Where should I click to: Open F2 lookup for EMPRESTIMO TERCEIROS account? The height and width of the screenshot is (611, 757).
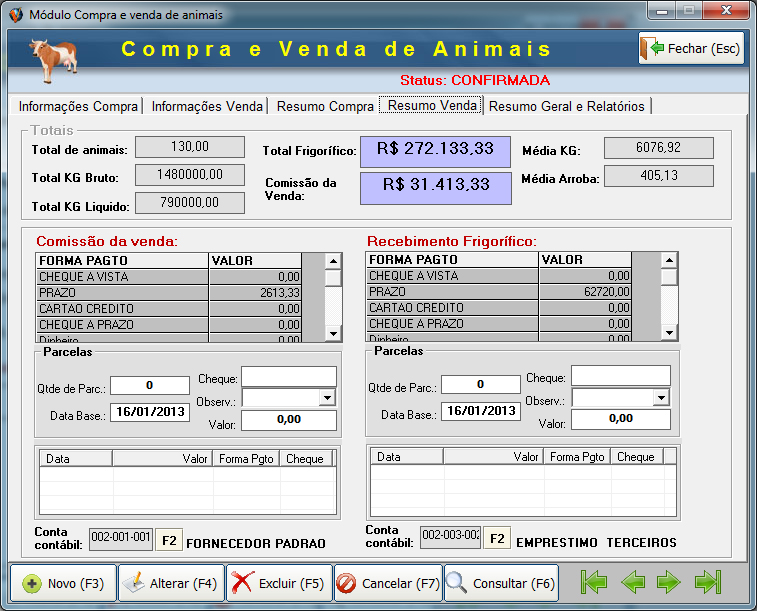coord(497,538)
